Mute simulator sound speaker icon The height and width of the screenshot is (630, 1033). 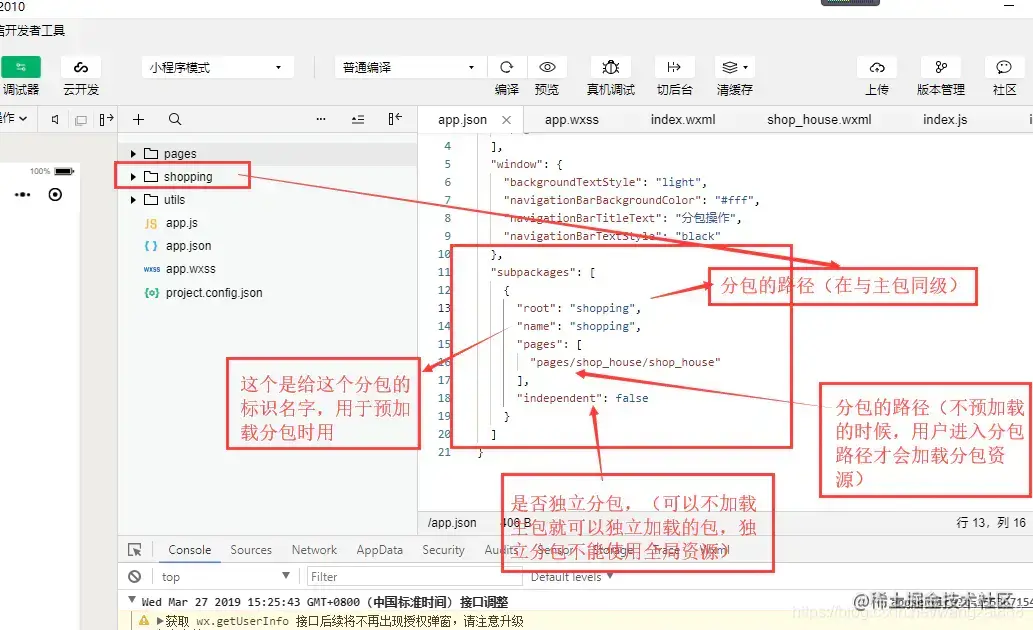tap(55, 119)
